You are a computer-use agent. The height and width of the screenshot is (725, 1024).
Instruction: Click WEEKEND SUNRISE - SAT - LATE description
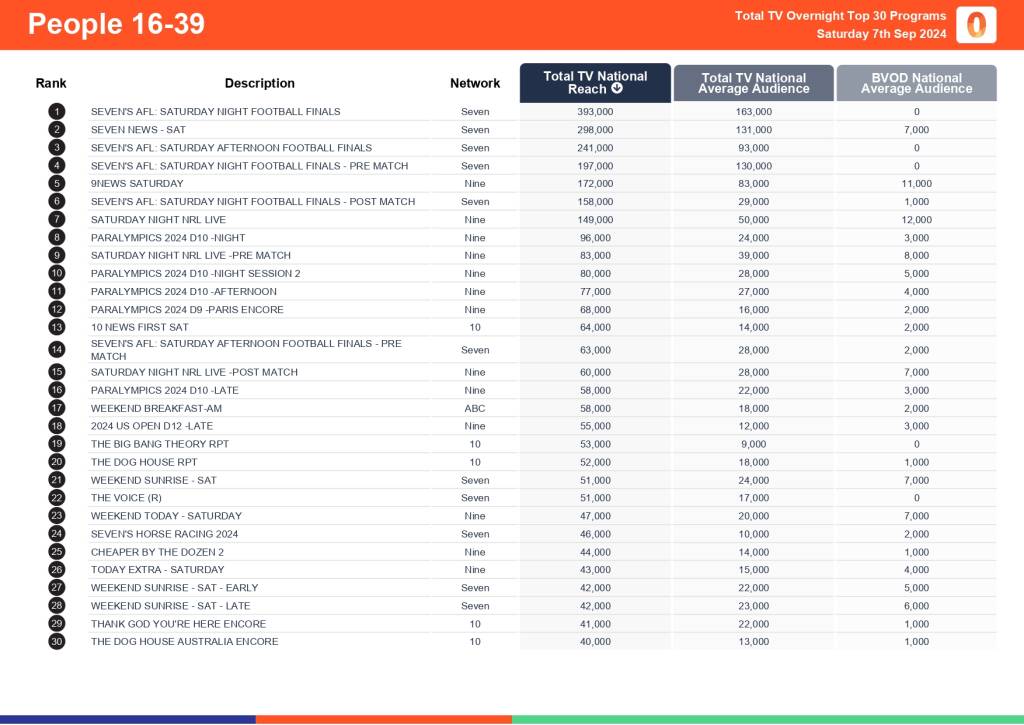tap(170, 605)
